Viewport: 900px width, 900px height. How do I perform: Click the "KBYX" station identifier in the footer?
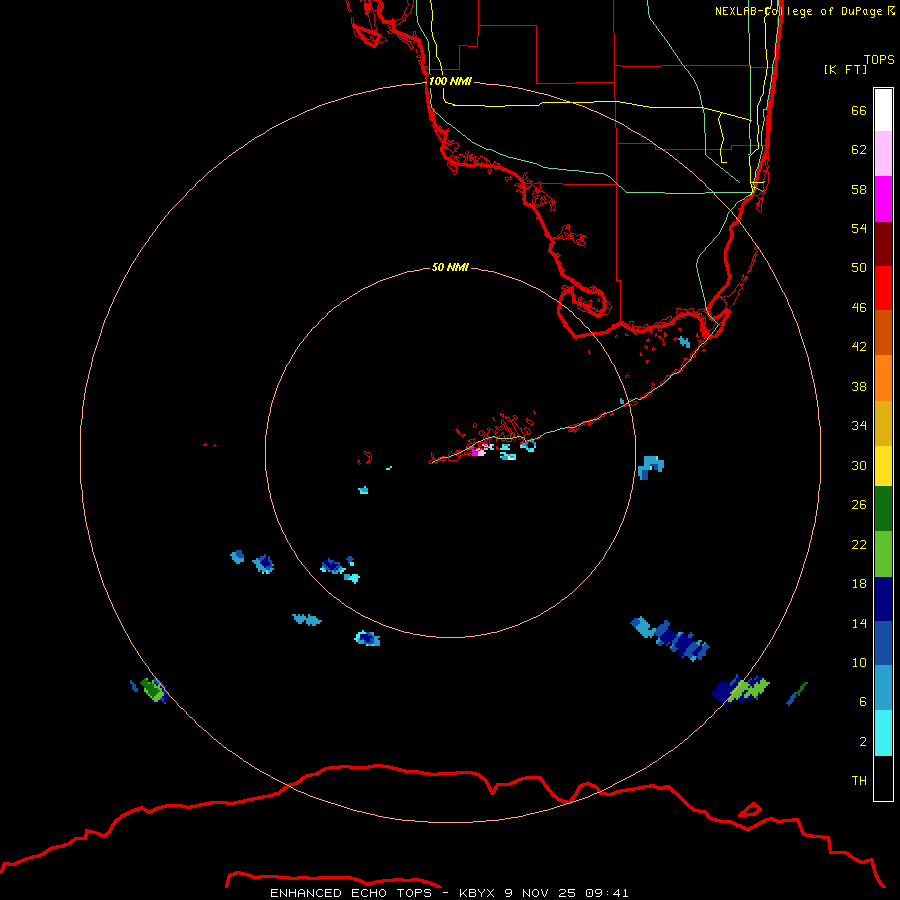(478, 893)
